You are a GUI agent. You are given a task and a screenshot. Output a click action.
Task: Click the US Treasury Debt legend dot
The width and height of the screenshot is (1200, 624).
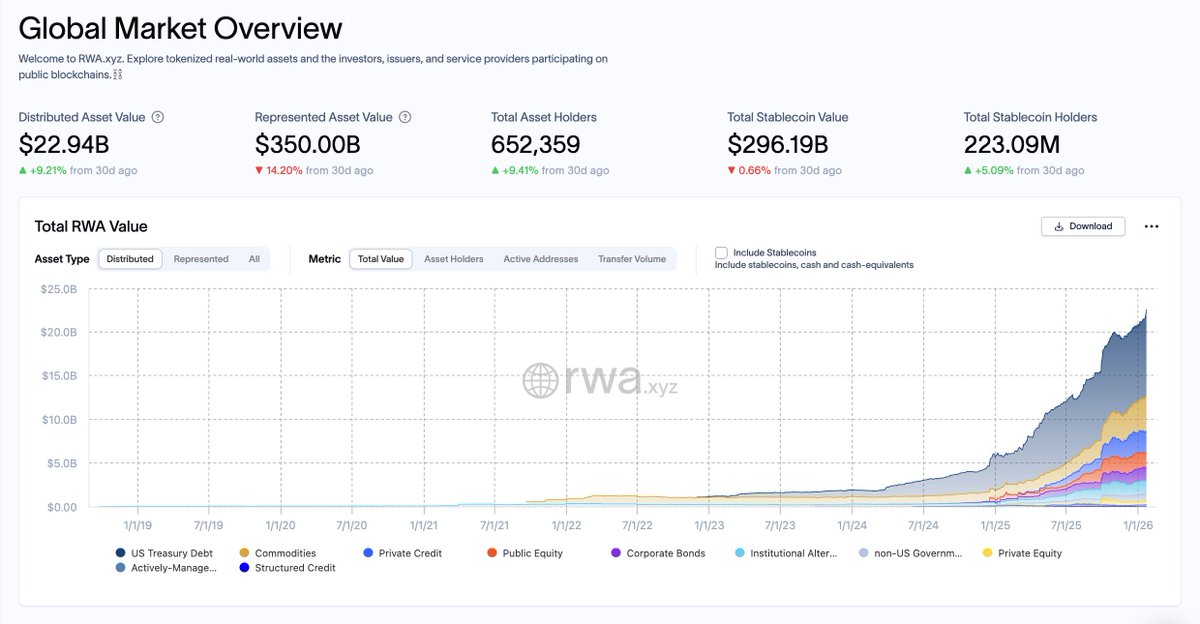coord(120,552)
